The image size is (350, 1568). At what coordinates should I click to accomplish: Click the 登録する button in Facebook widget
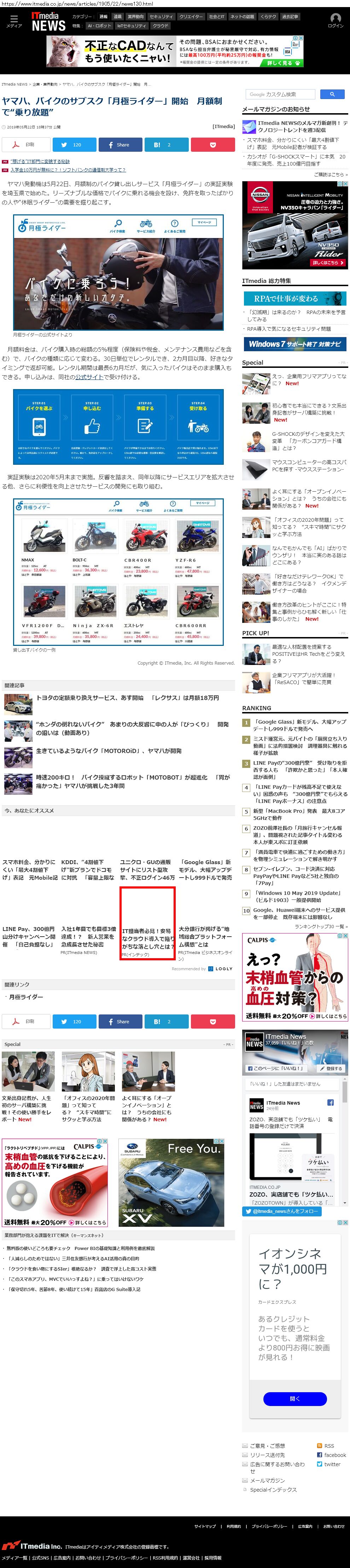(x=331, y=1068)
